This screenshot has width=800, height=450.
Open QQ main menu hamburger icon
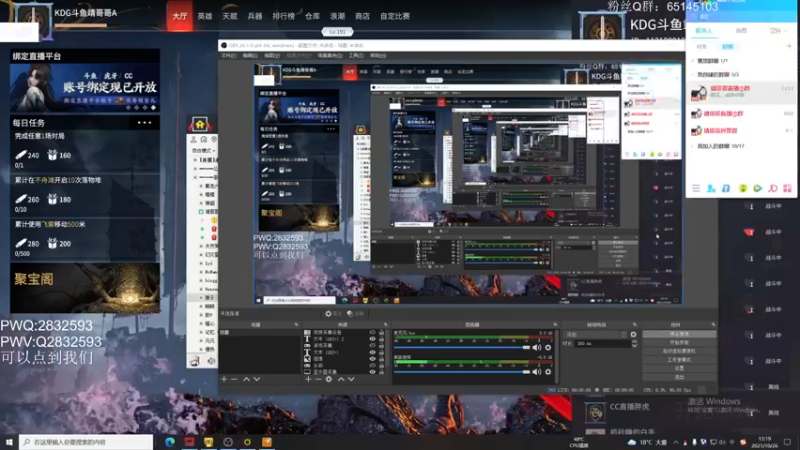[696, 188]
